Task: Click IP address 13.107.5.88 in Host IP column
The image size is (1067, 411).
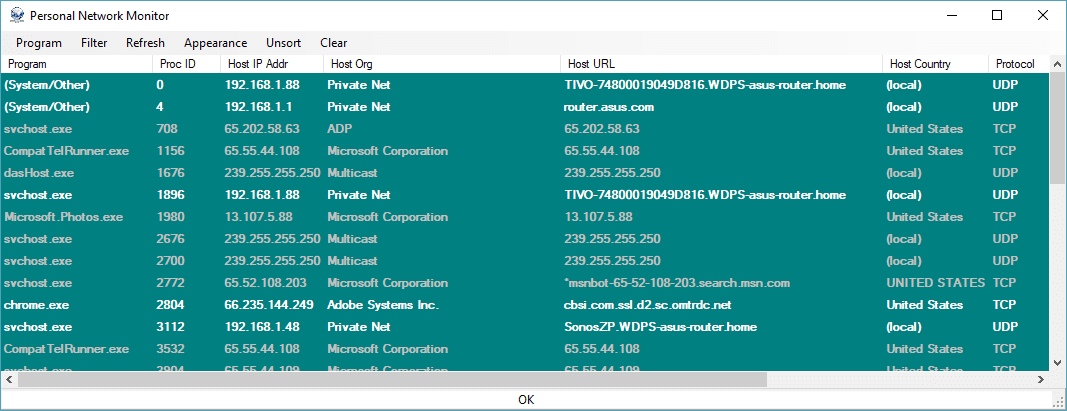Action: [x=259, y=217]
